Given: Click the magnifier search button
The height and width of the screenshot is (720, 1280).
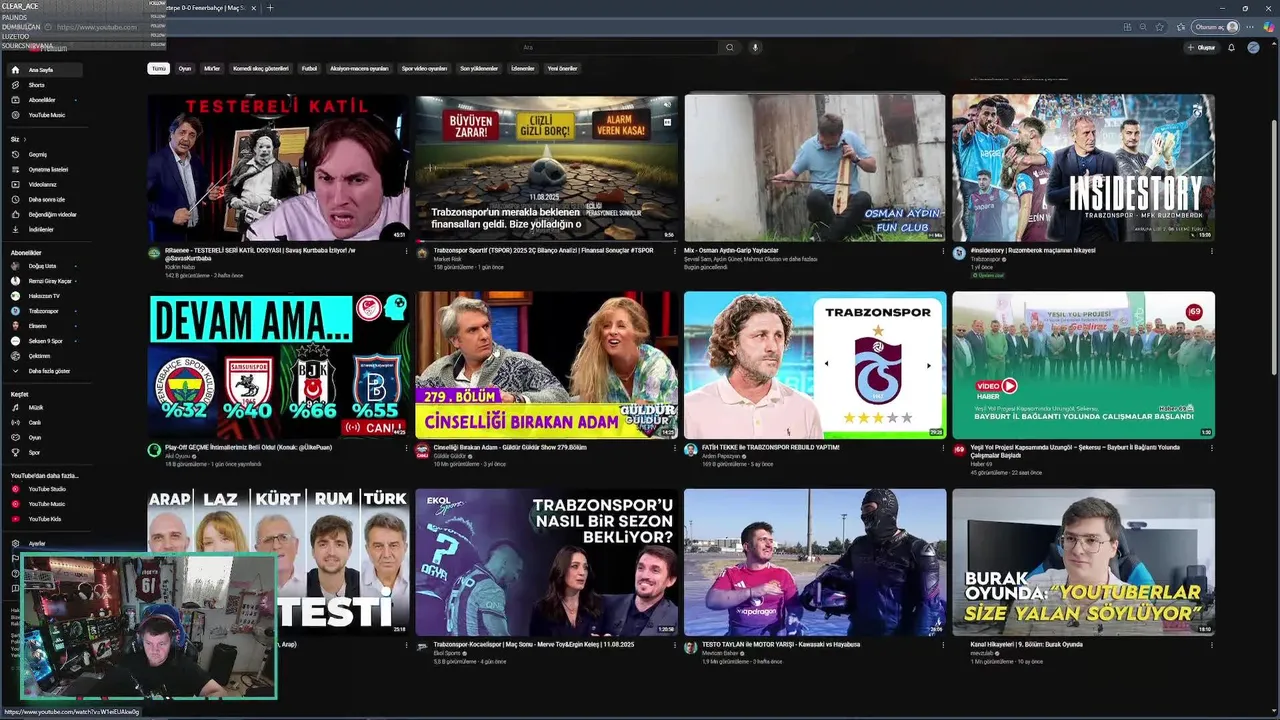Looking at the screenshot, I should [730, 47].
